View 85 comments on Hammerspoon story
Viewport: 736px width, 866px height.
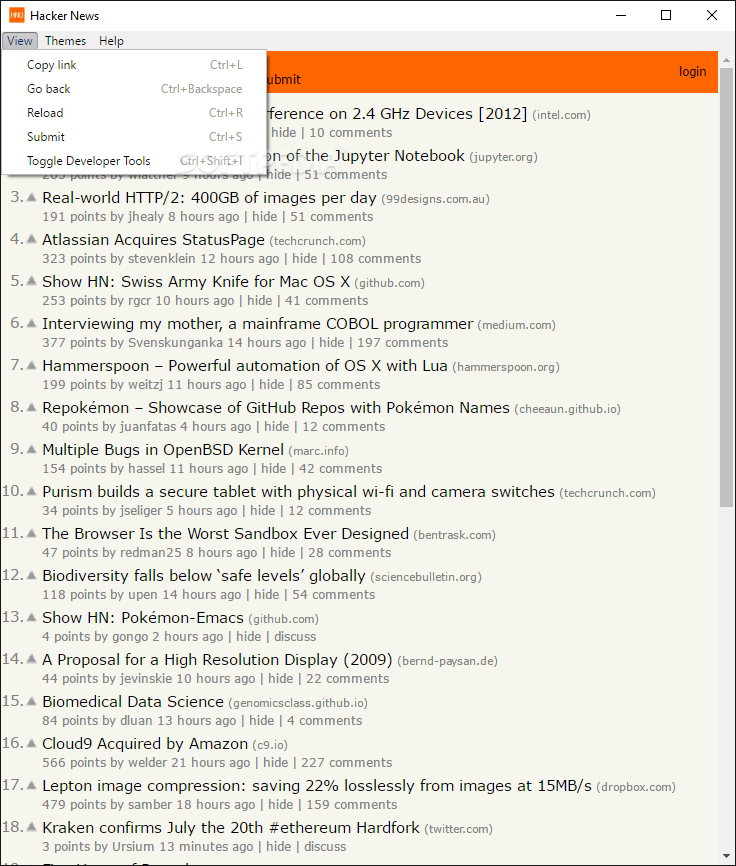pyautogui.click(x=338, y=384)
